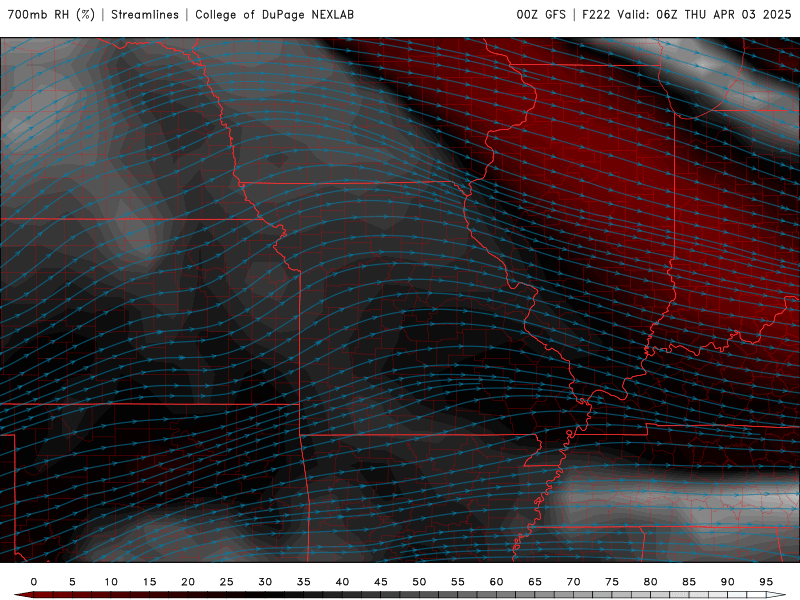Click the colorbar label "70"
Viewport: 800px width, 600px height.
coord(573,582)
